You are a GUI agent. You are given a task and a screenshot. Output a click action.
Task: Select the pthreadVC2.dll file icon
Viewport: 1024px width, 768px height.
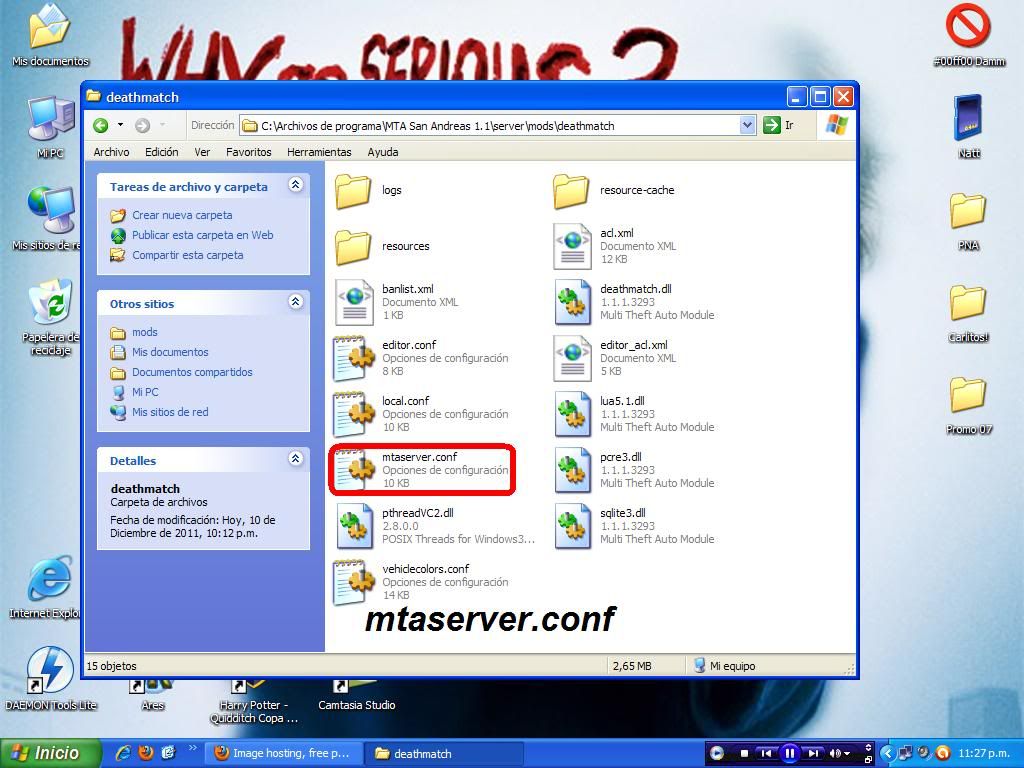[355, 527]
